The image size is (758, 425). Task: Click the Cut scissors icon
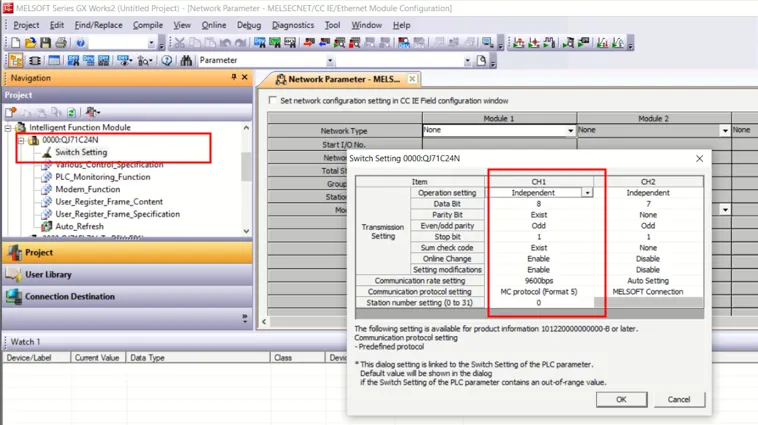tap(179, 43)
